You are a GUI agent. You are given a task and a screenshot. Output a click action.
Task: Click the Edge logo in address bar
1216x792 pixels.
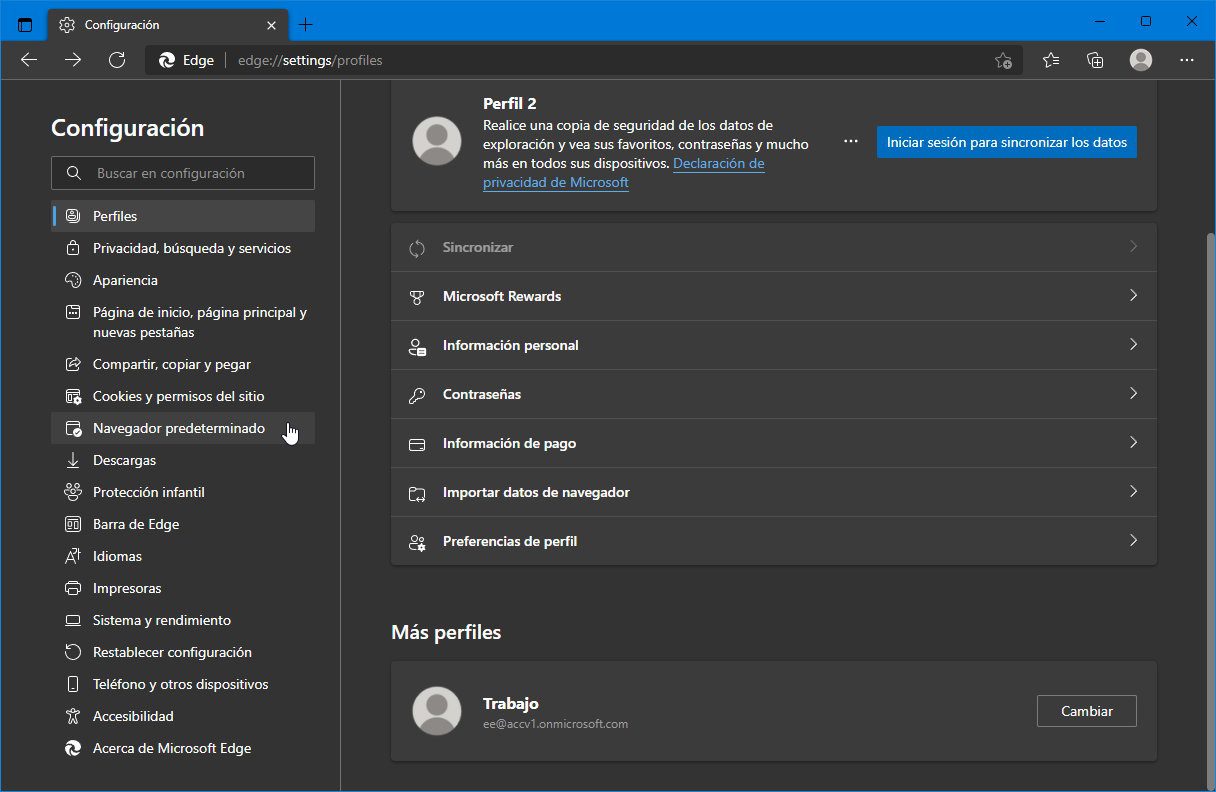[168, 60]
